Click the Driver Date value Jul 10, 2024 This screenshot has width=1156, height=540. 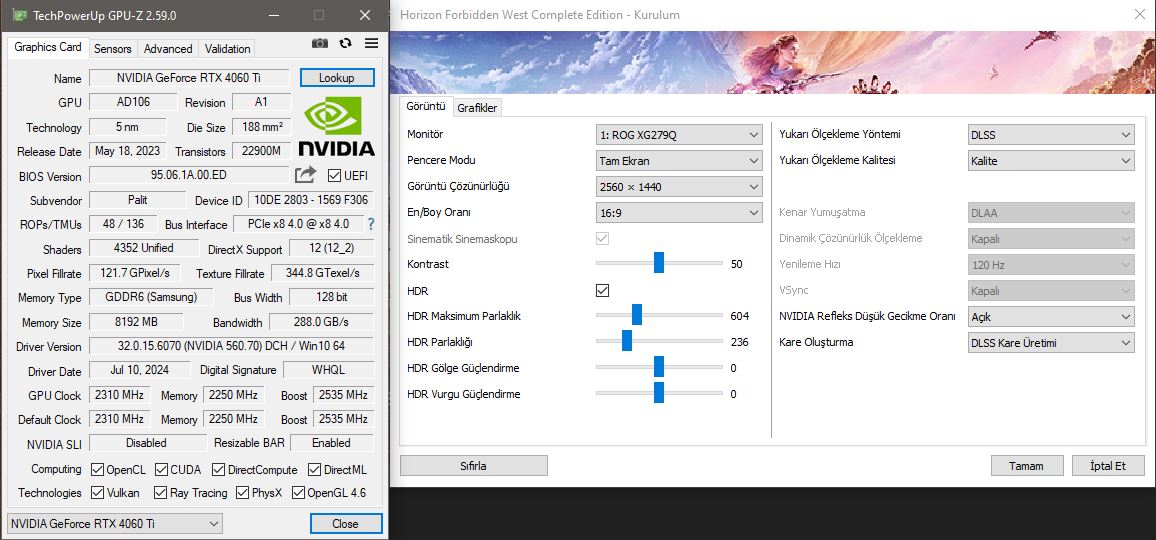pyautogui.click(x=141, y=370)
